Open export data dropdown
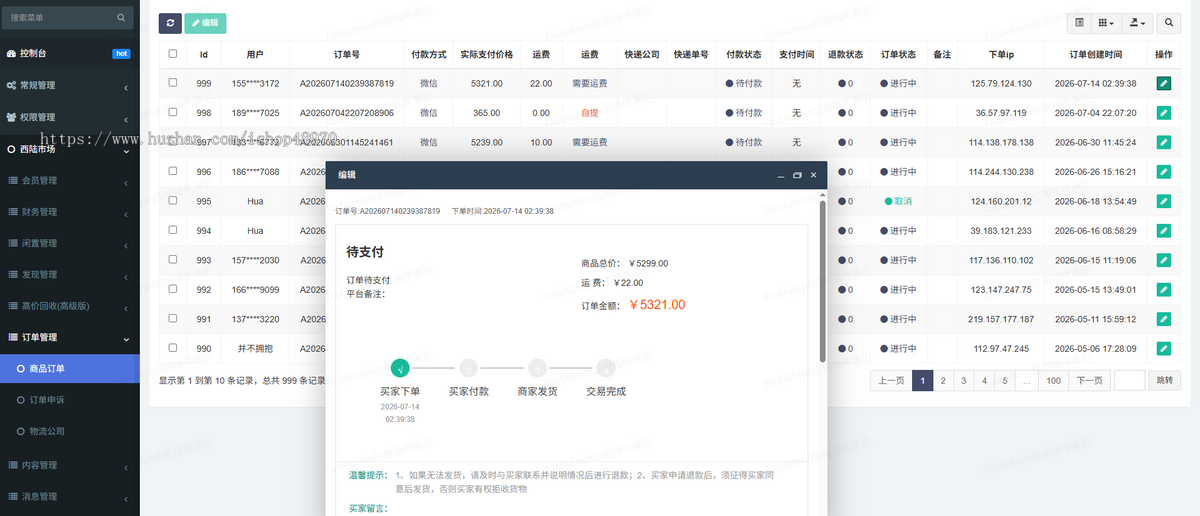Image resolution: width=1200 pixels, height=516 pixels. pos(1138,22)
